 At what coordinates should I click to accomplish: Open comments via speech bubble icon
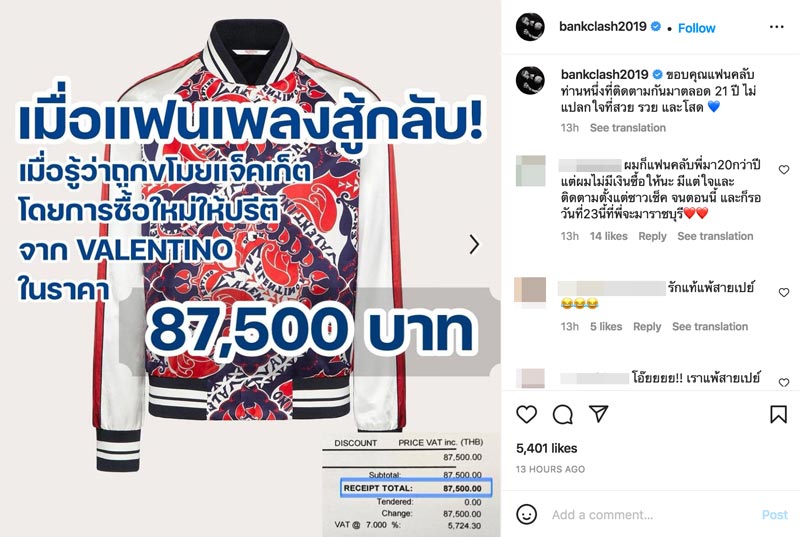click(x=563, y=415)
